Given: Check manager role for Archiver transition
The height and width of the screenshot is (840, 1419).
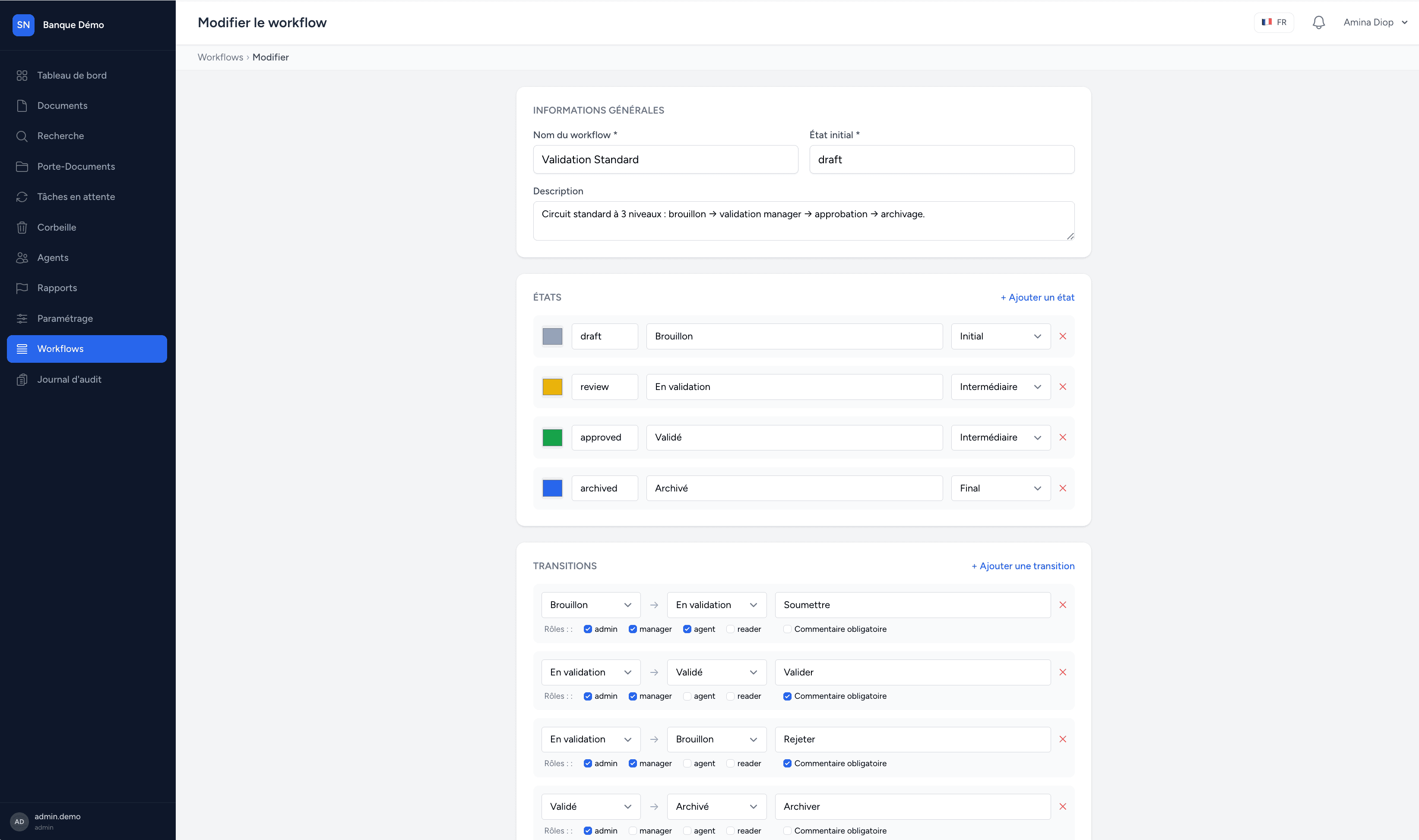Looking at the screenshot, I should [633, 830].
